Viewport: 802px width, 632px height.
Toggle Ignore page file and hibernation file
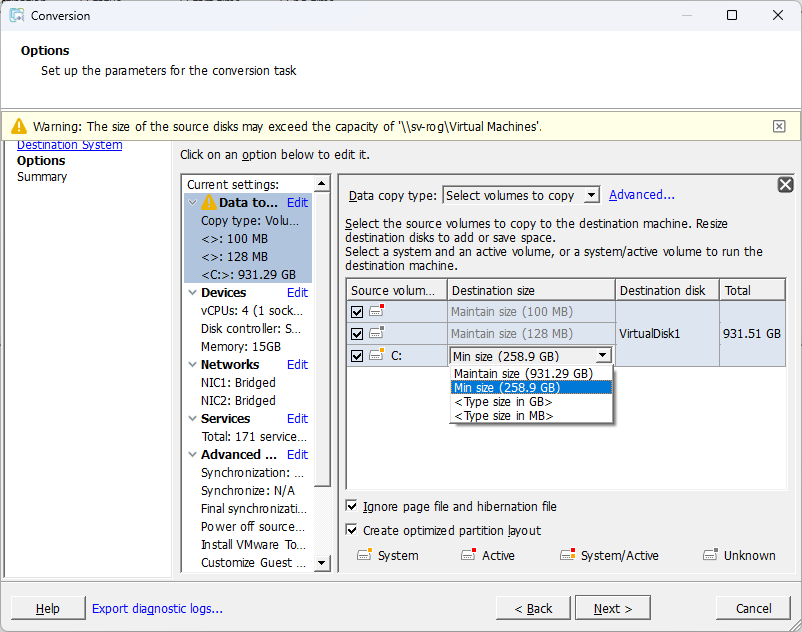click(x=351, y=506)
